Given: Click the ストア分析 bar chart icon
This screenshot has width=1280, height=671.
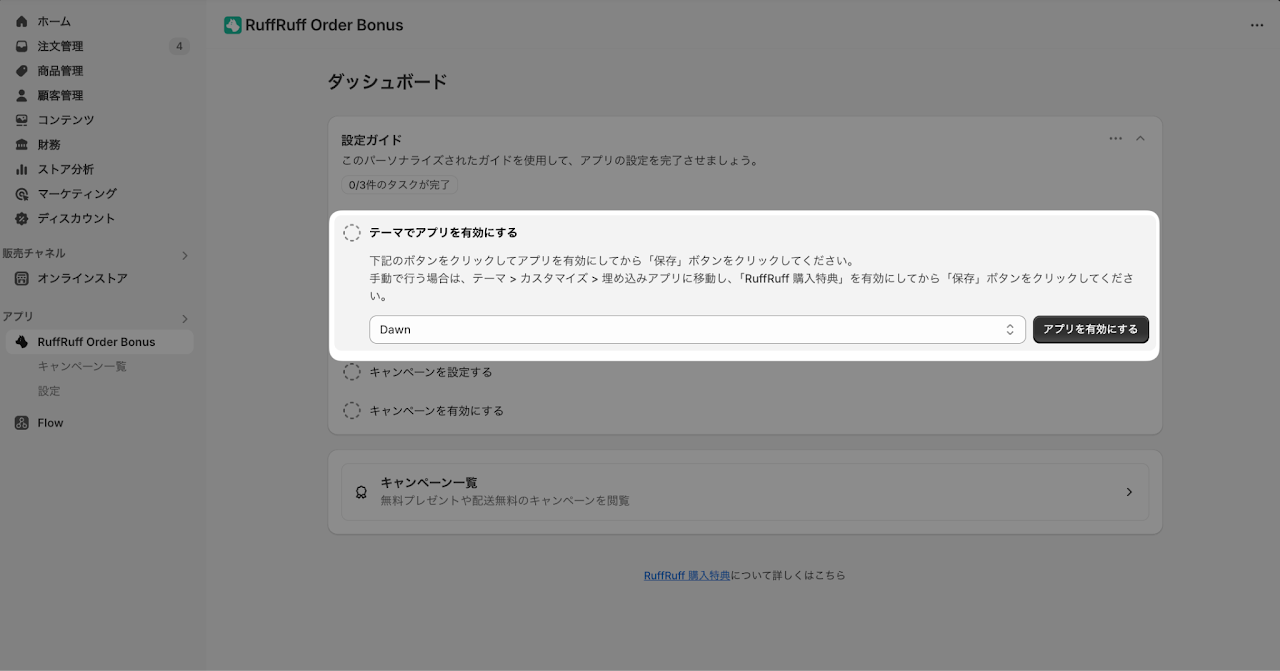Looking at the screenshot, I should point(22,169).
